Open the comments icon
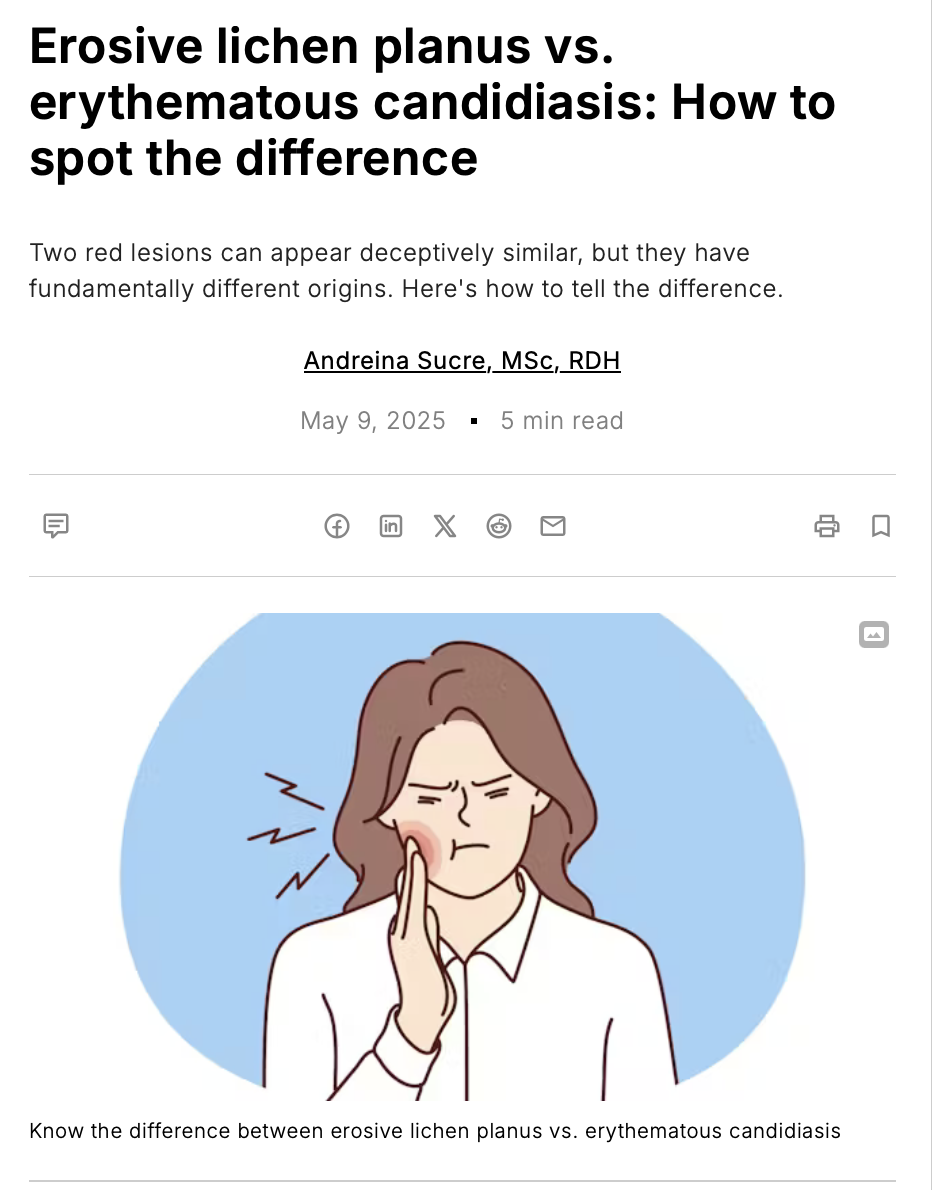The image size is (934, 1190). pyautogui.click(x=56, y=525)
